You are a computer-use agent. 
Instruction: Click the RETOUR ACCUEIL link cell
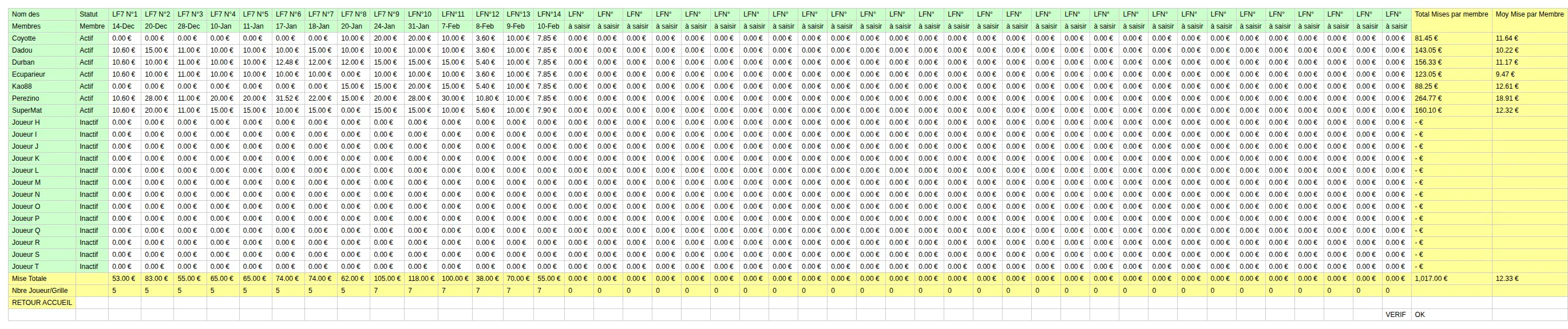pos(42,302)
